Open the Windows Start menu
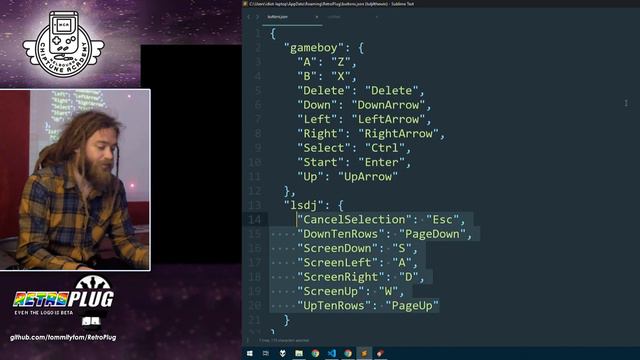The height and width of the screenshot is (360, 640). (249, 353)
